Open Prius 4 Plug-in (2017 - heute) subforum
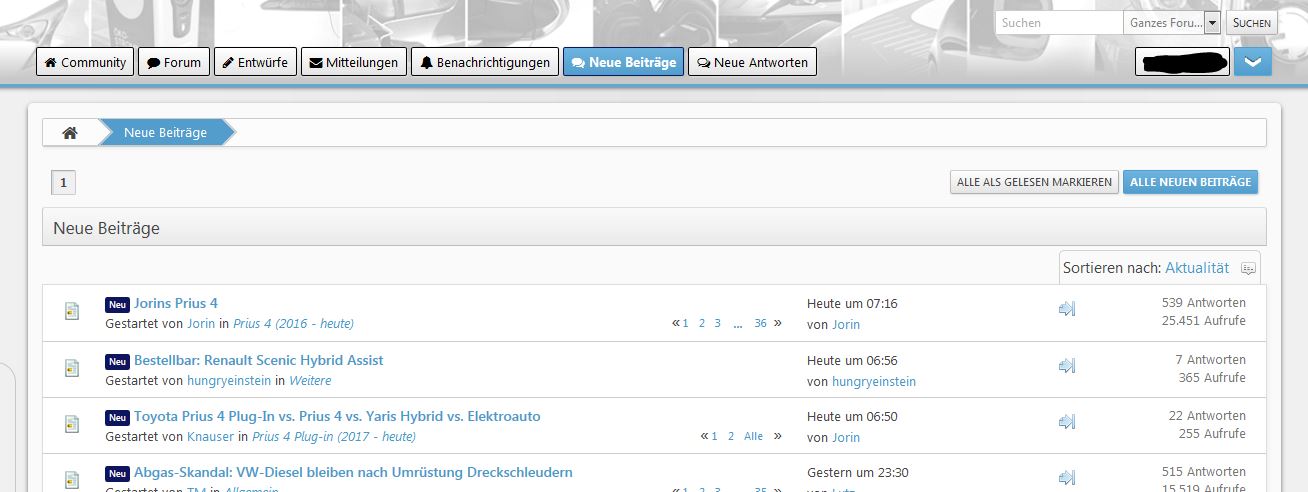This screenshot has height=492, width=1308. pos(334,437)
